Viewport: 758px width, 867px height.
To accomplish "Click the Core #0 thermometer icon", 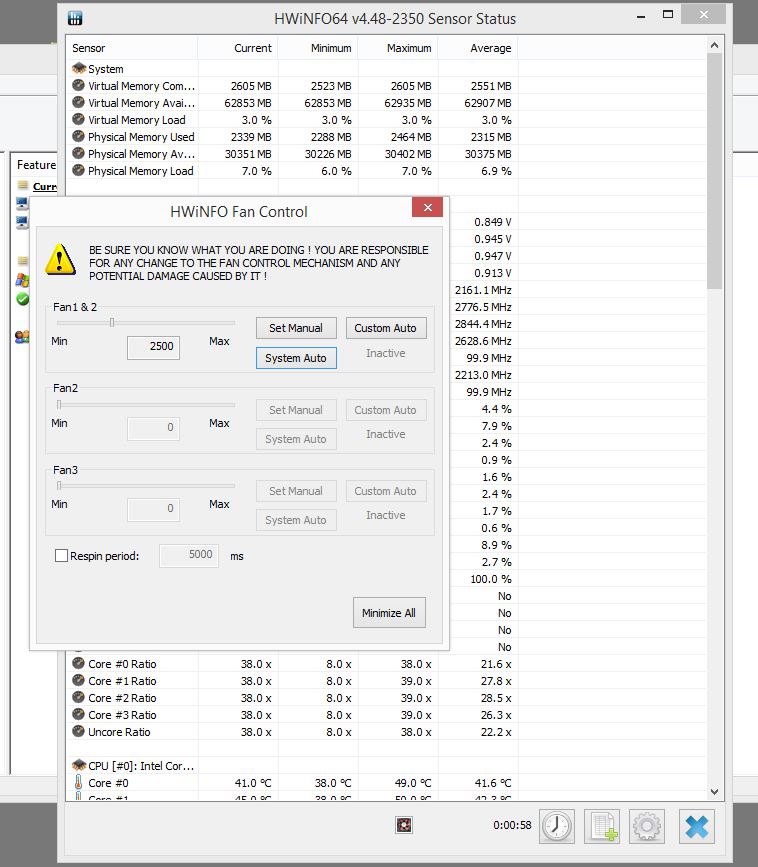I will coord(79,782).
